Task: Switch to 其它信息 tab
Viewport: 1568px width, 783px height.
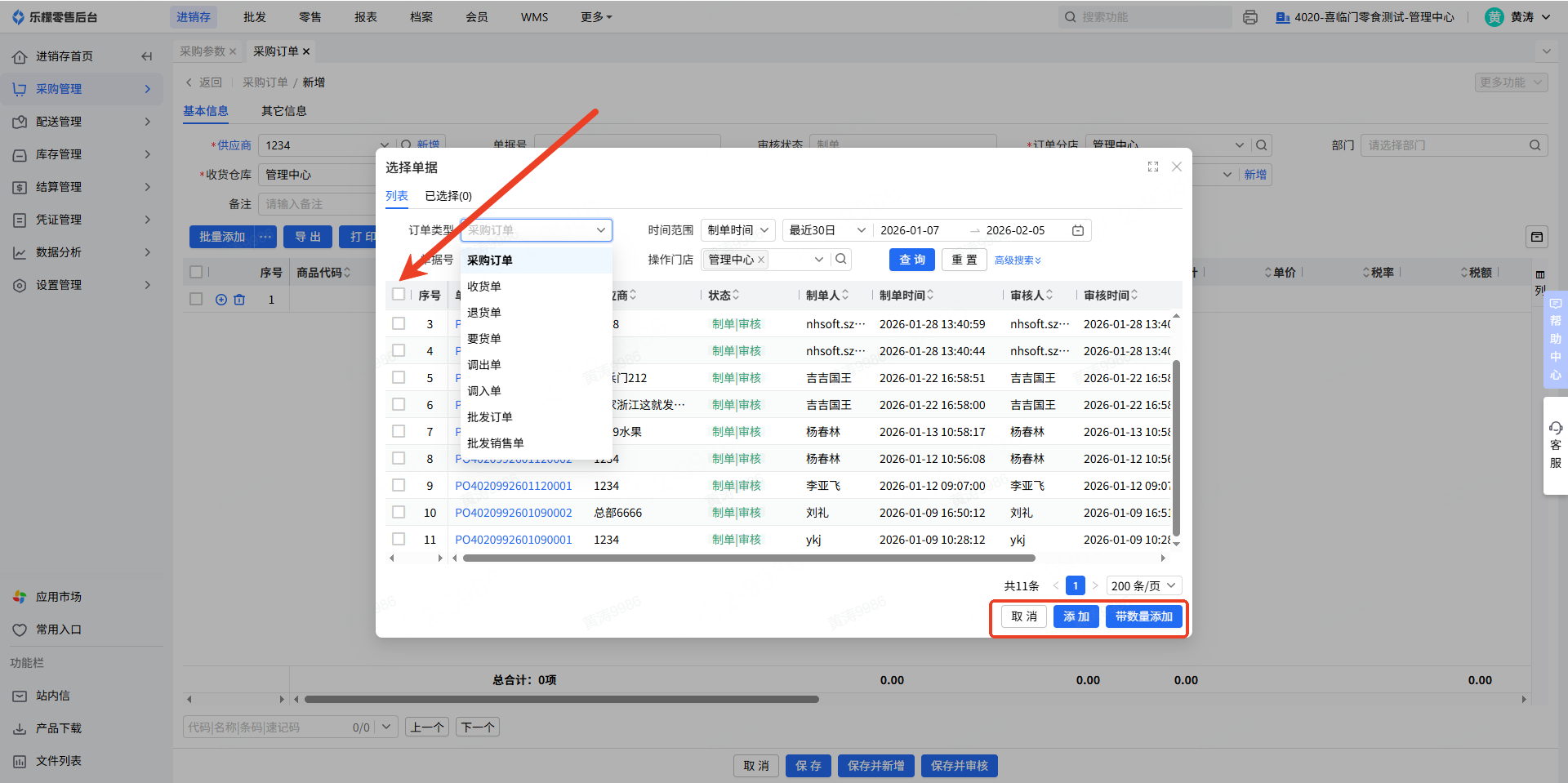Action: (x=284, y=111)
